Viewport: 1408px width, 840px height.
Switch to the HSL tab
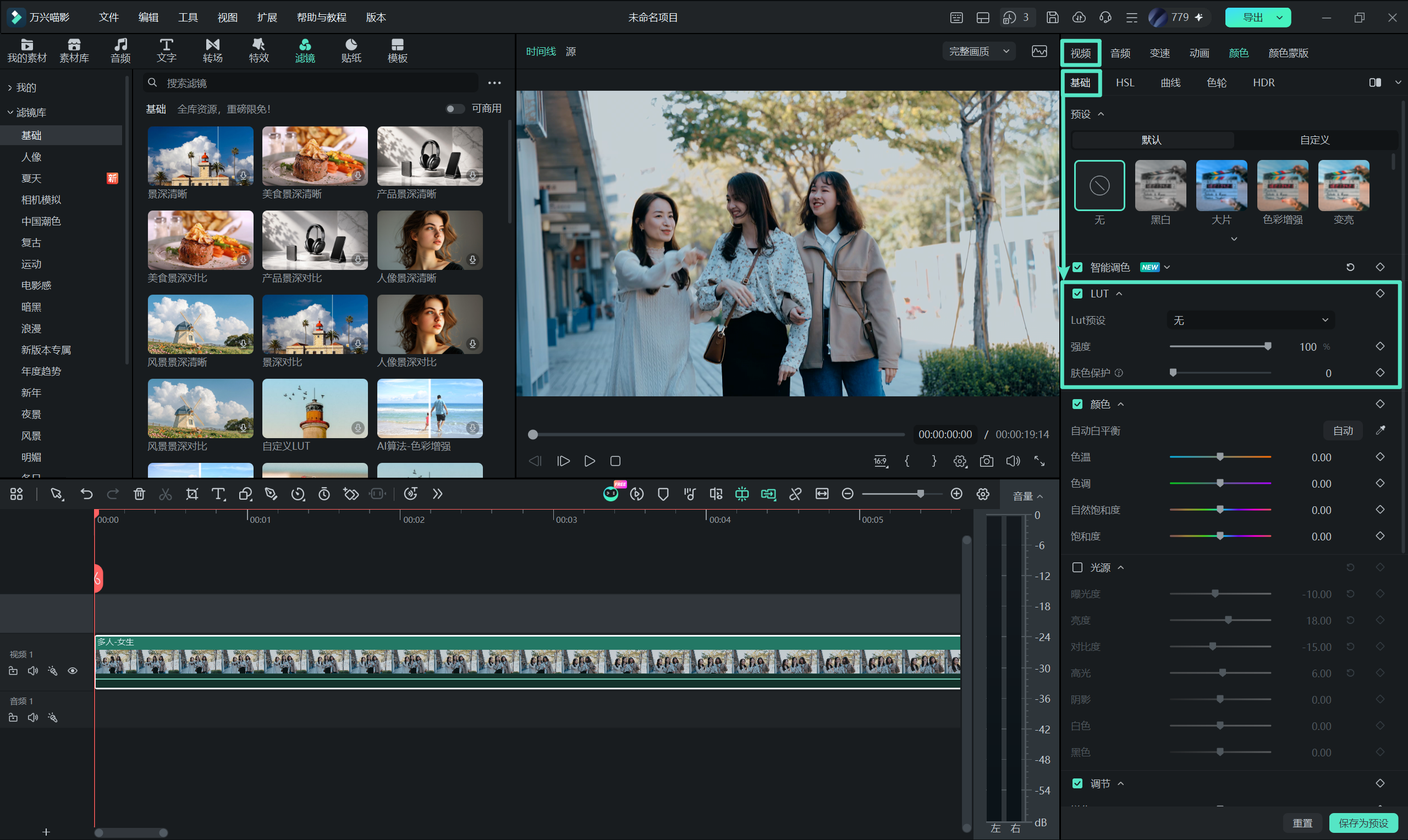[1124, 82]
